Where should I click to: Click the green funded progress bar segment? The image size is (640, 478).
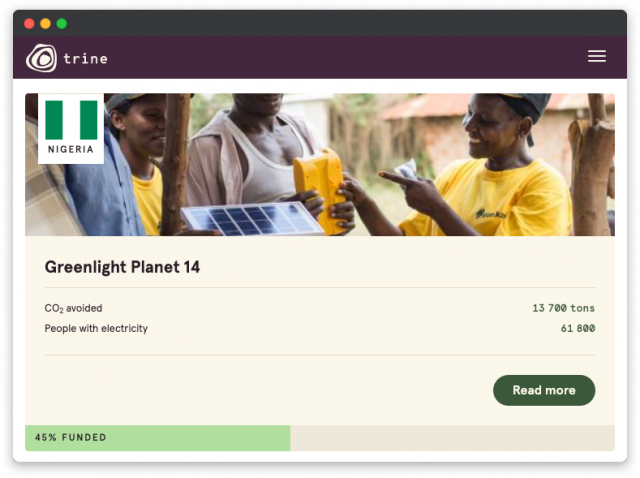[x=158, y=438]
